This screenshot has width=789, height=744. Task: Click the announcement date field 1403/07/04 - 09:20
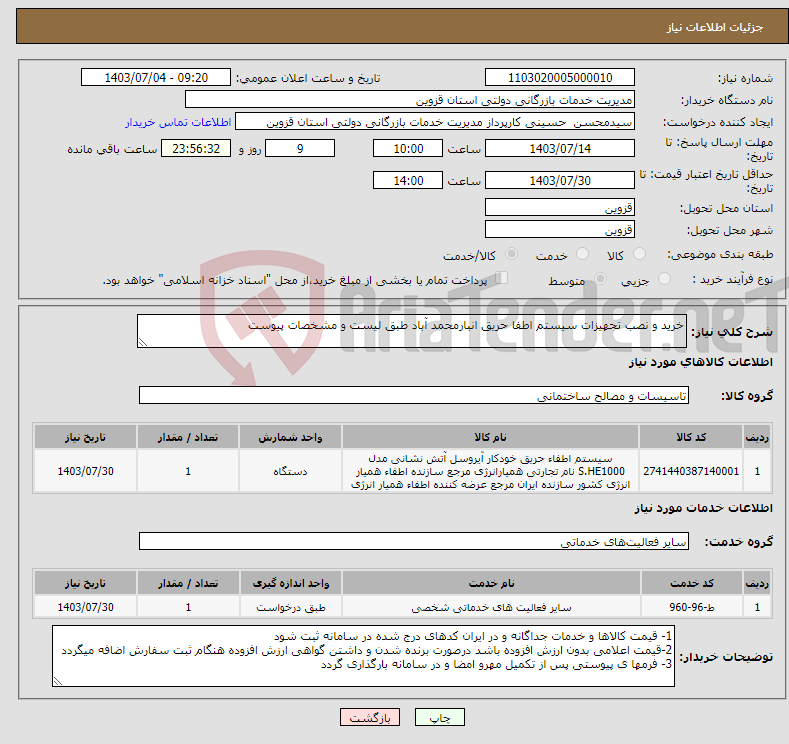click(x=156, y=77)
